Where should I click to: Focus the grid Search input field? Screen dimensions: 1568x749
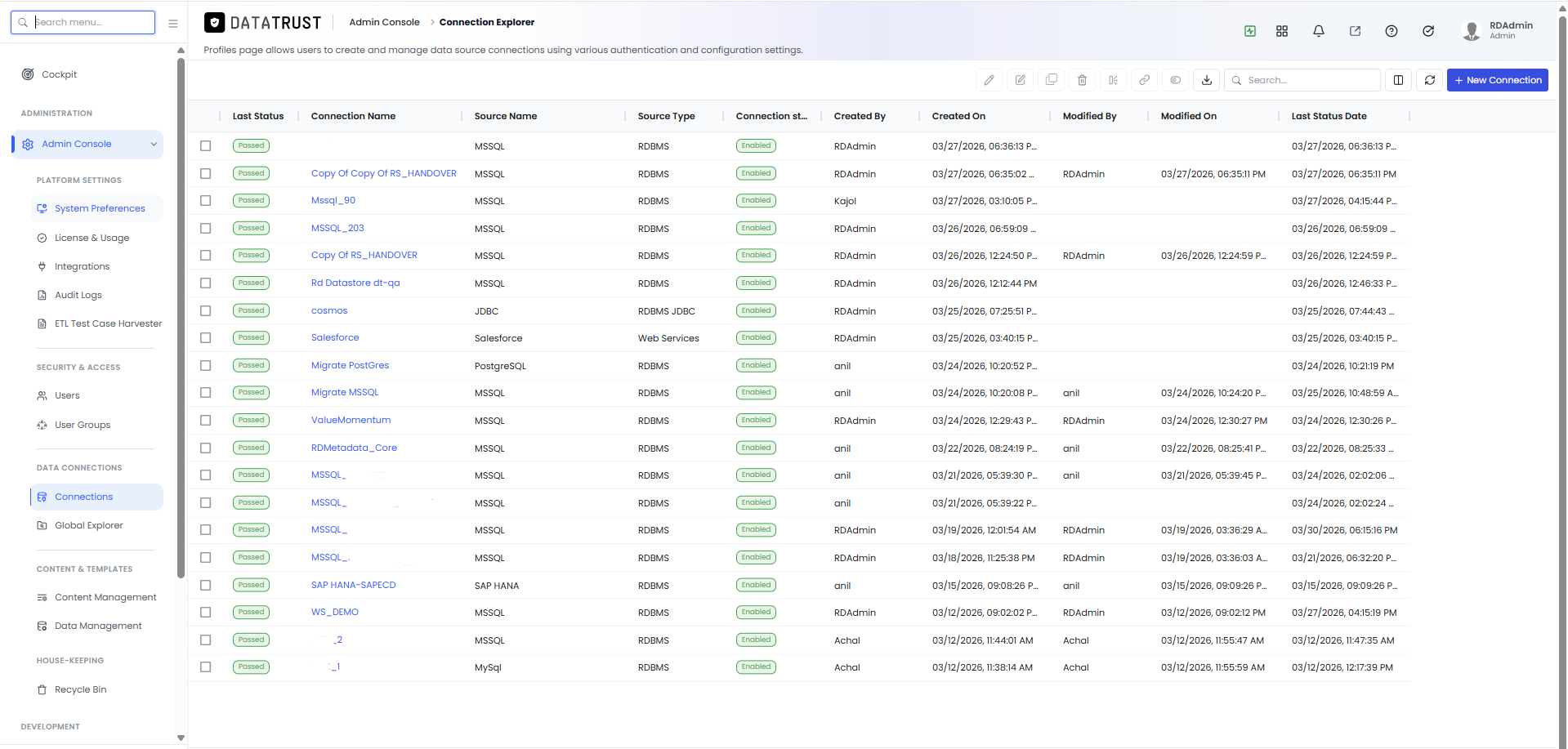pos(1302,80)
